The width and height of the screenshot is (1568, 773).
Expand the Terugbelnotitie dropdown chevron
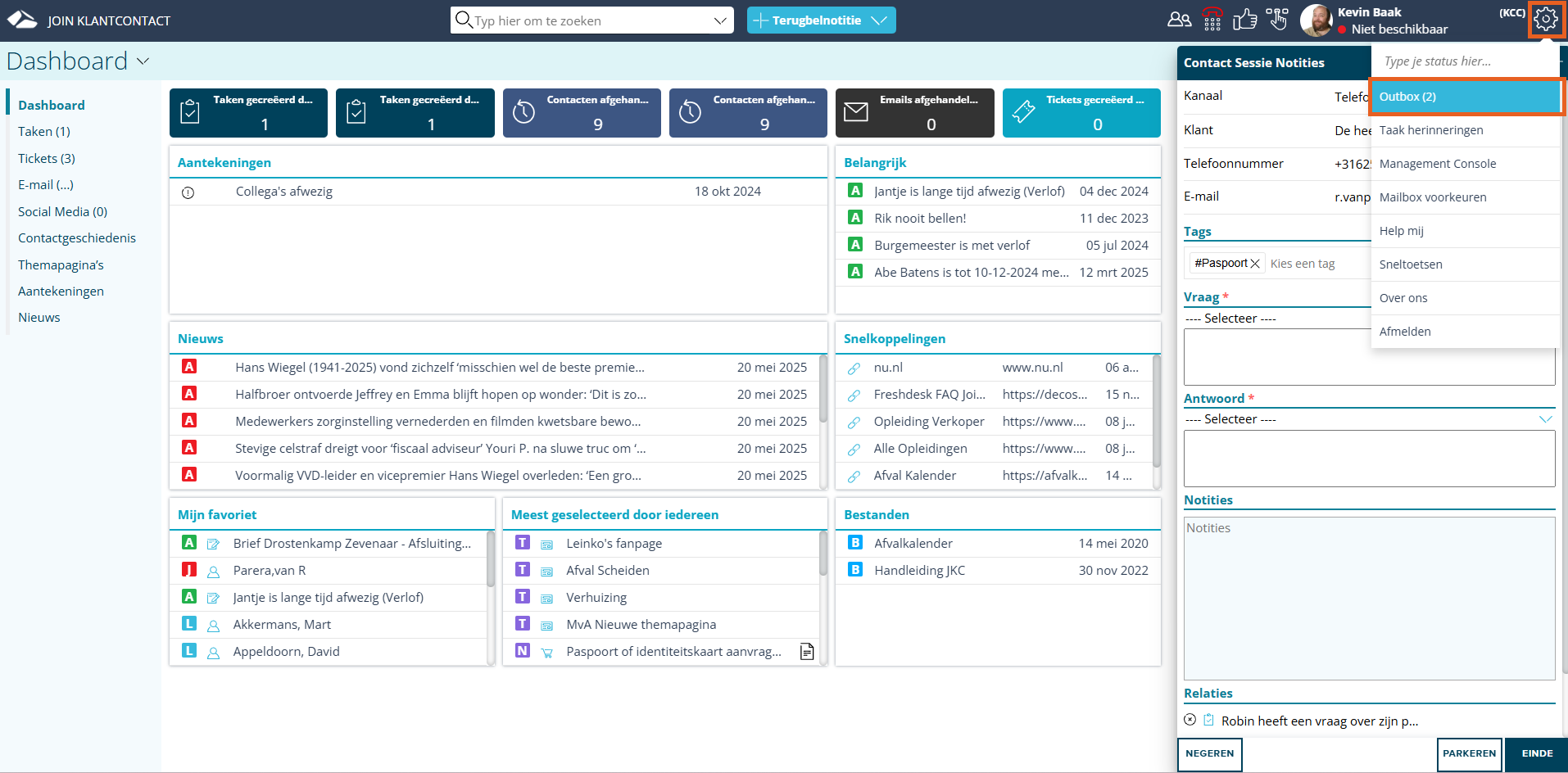[879, 20]
